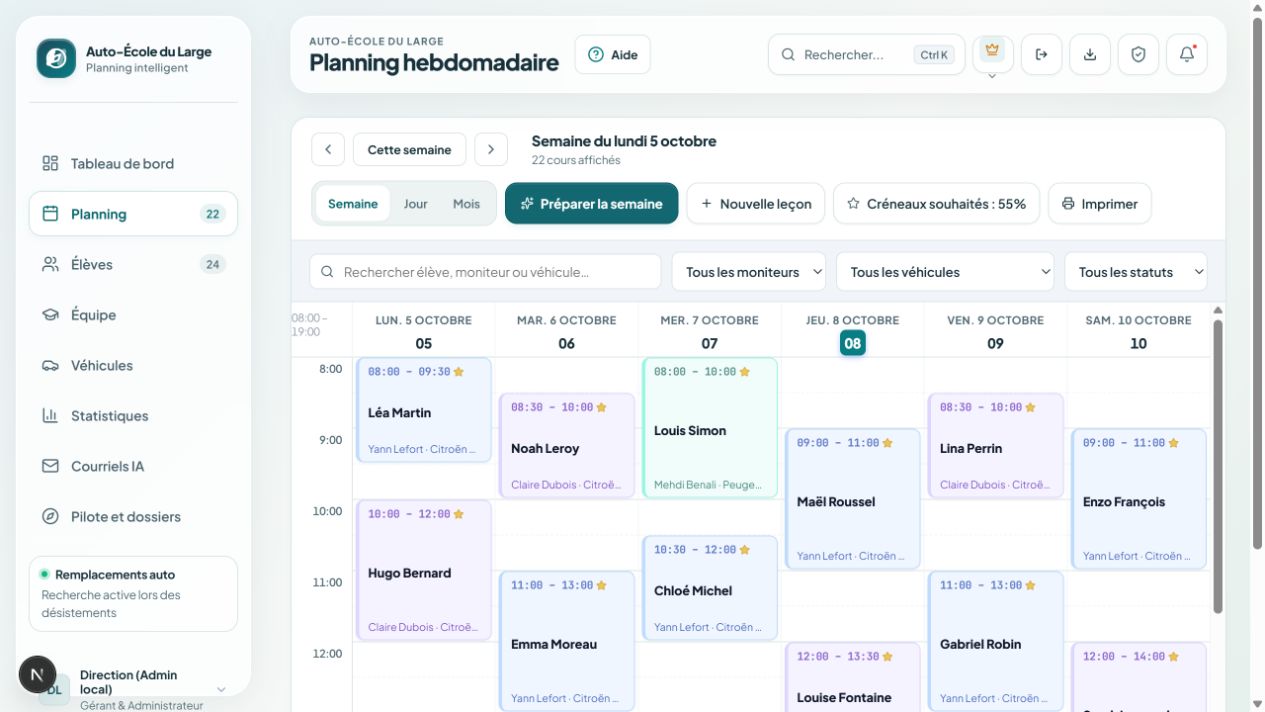The image size is (1265, 712).
Task: Switch to Semaine view
Action: (x=353, y=204)
